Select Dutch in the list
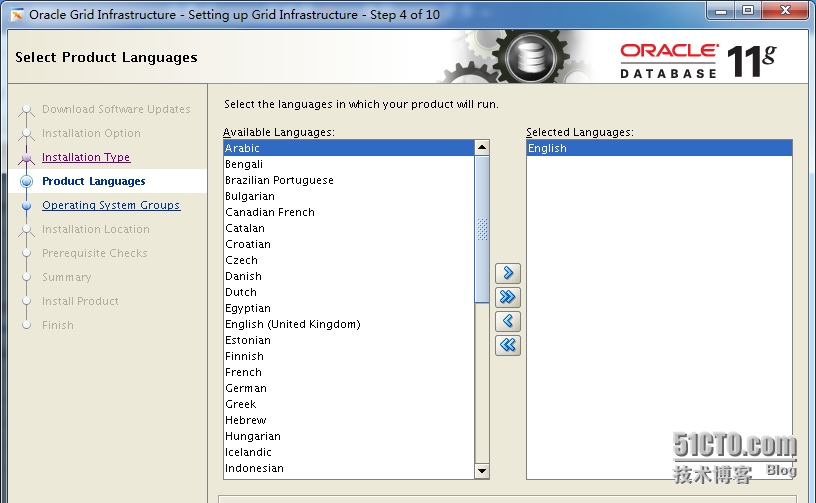 pyautogui.click(x=349, y=292)
